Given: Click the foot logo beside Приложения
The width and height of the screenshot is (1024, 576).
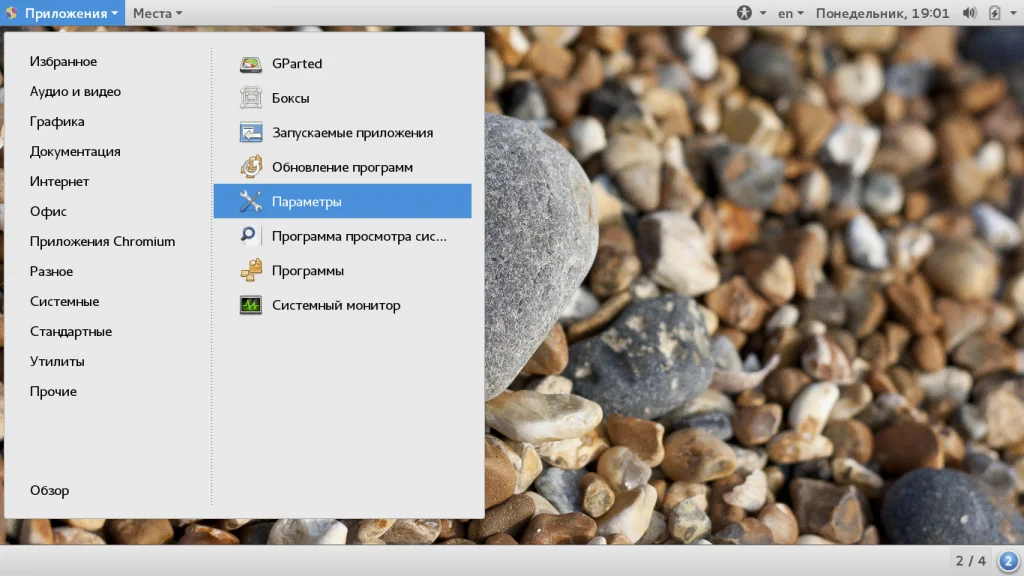Looking at the screenshot, I should 11,12.
